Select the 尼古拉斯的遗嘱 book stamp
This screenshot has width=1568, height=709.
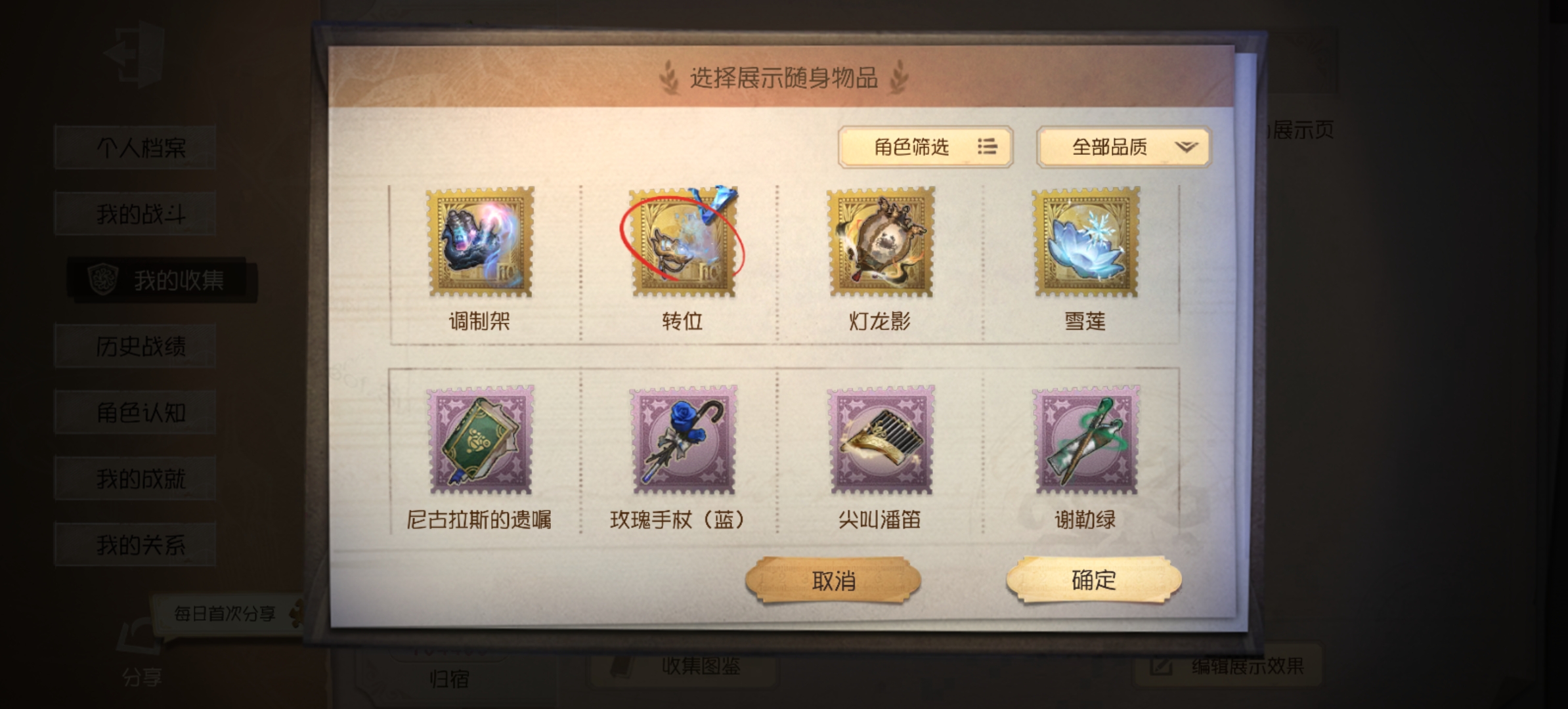click(480, 440)
